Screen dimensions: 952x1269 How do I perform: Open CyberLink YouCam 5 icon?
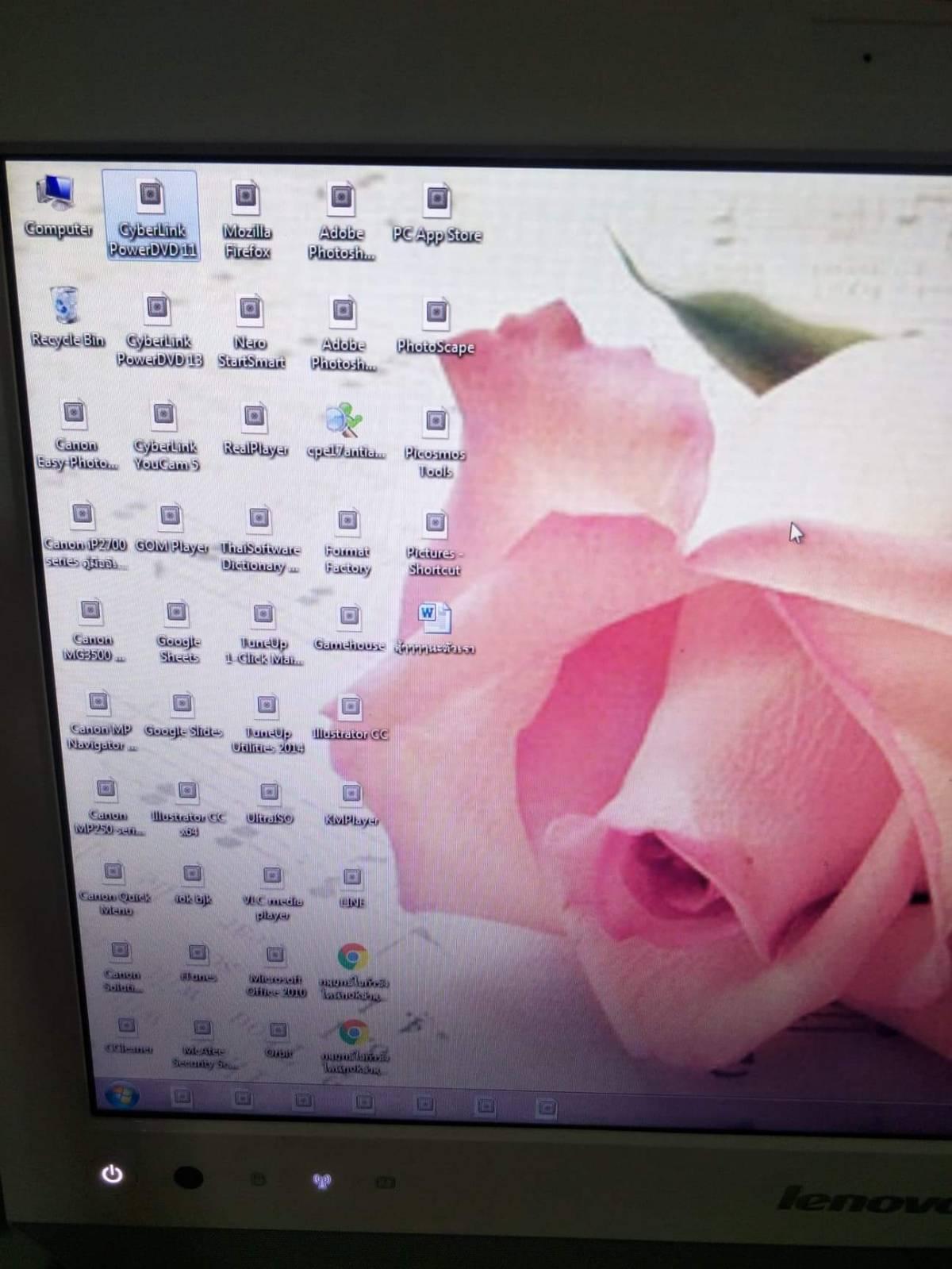tap(165, 436)
